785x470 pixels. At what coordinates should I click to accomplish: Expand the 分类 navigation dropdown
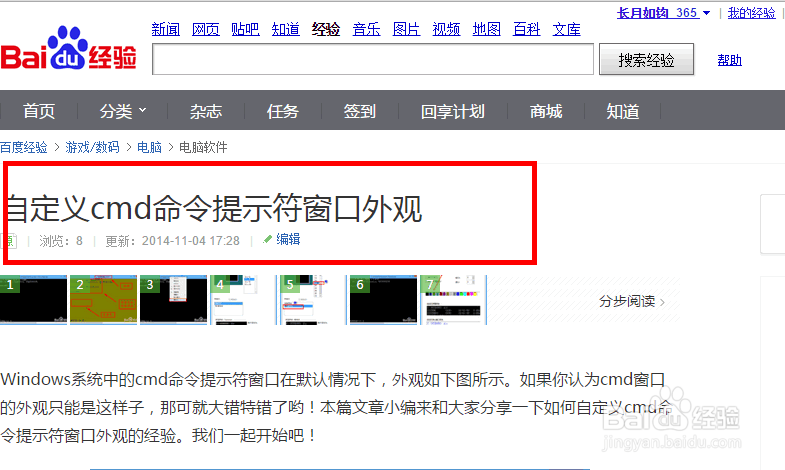(123, 111)
